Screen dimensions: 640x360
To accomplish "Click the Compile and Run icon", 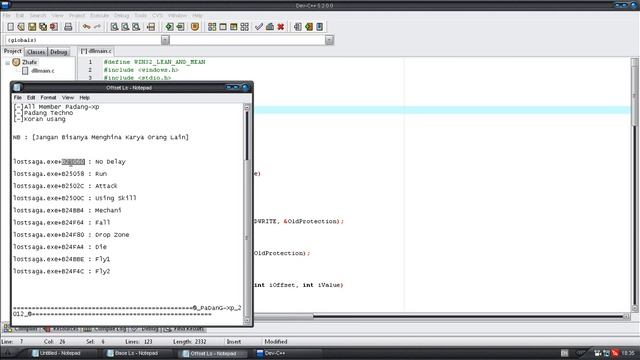I will [x=233, y=27].
